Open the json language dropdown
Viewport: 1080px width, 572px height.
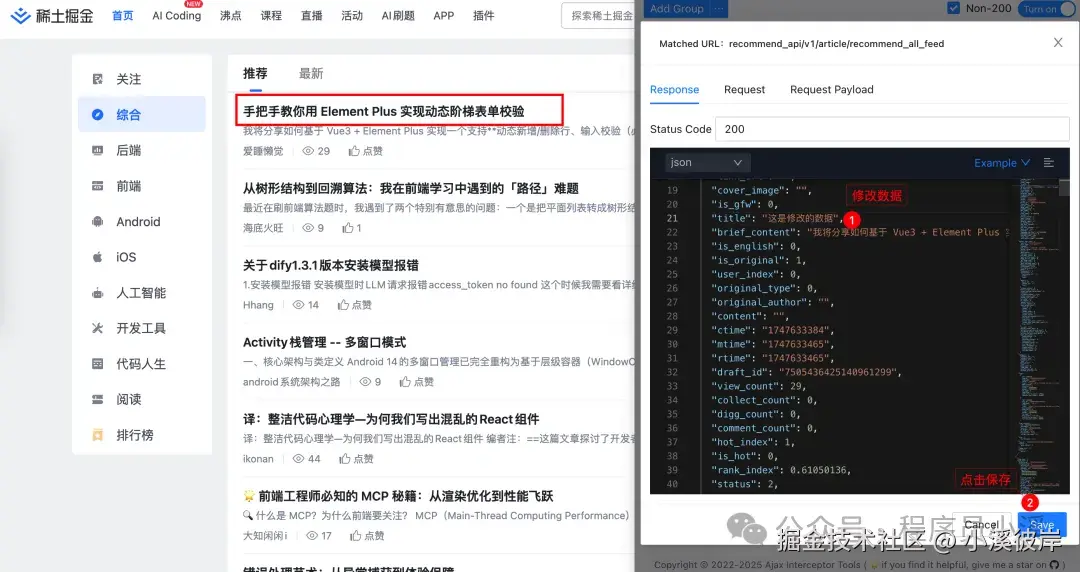pos(706,163)
